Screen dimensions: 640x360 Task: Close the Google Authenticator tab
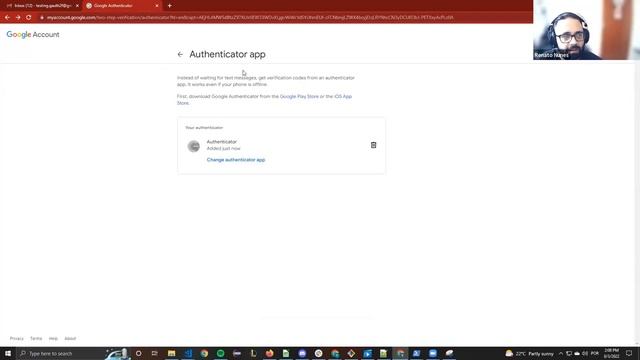157,6
